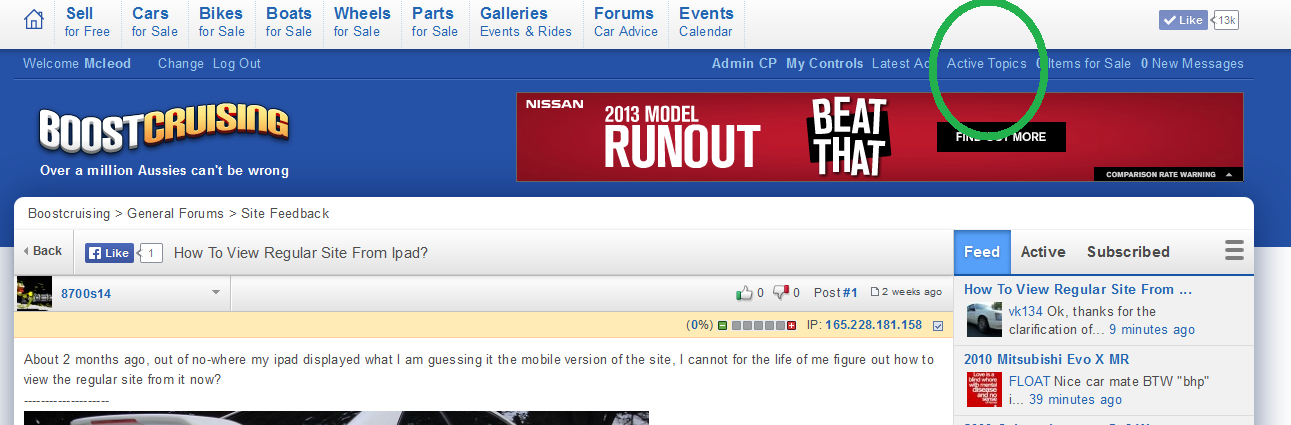Open the Boostcruising logo

coord(164,130)
